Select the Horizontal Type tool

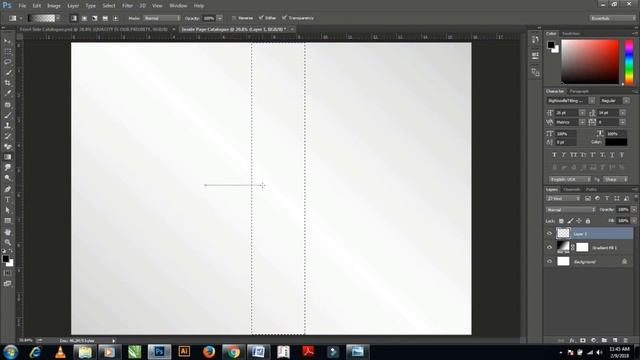click(x=7, y=200)
